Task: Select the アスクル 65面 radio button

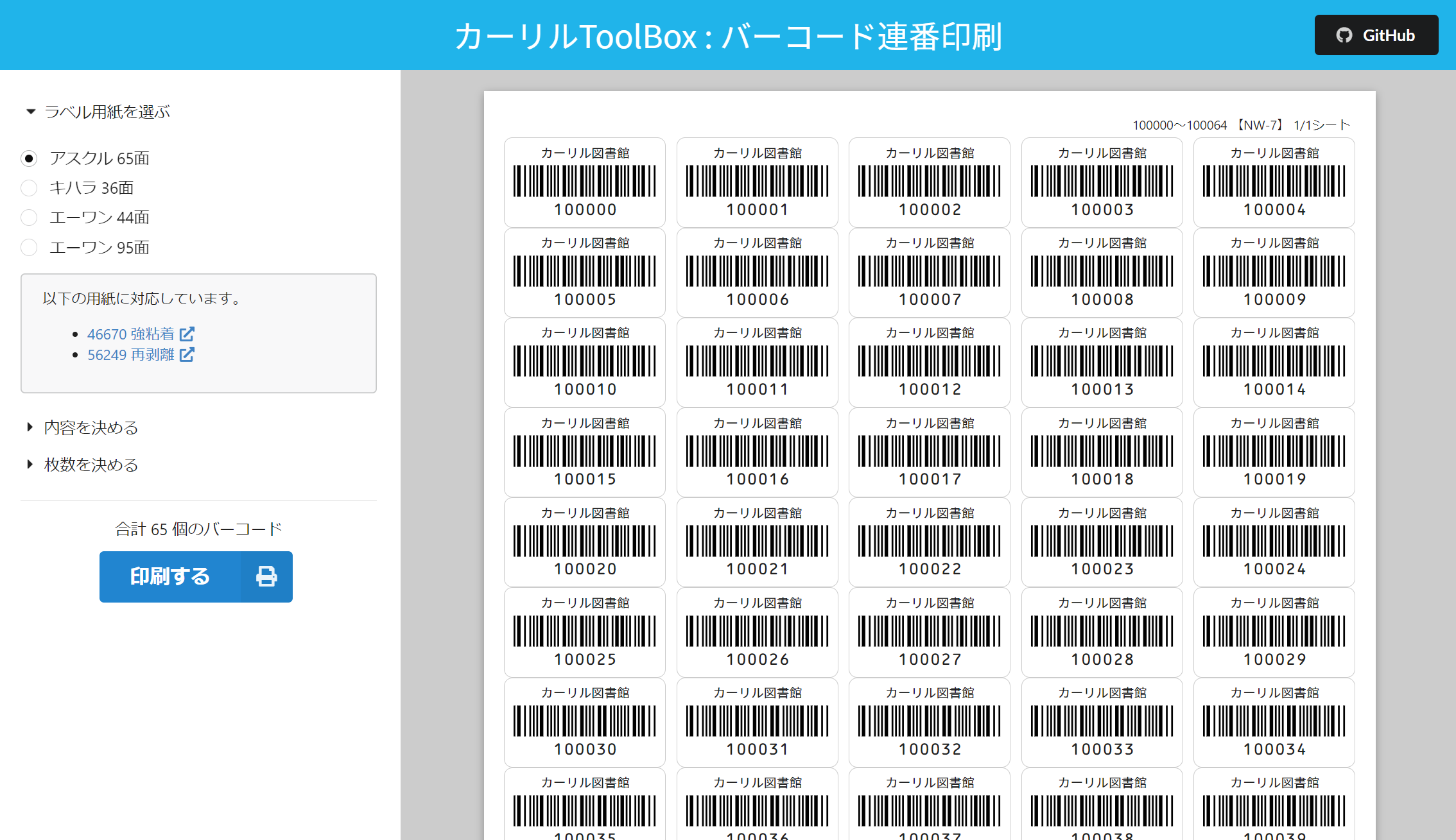Action: [x=29, y=159]
